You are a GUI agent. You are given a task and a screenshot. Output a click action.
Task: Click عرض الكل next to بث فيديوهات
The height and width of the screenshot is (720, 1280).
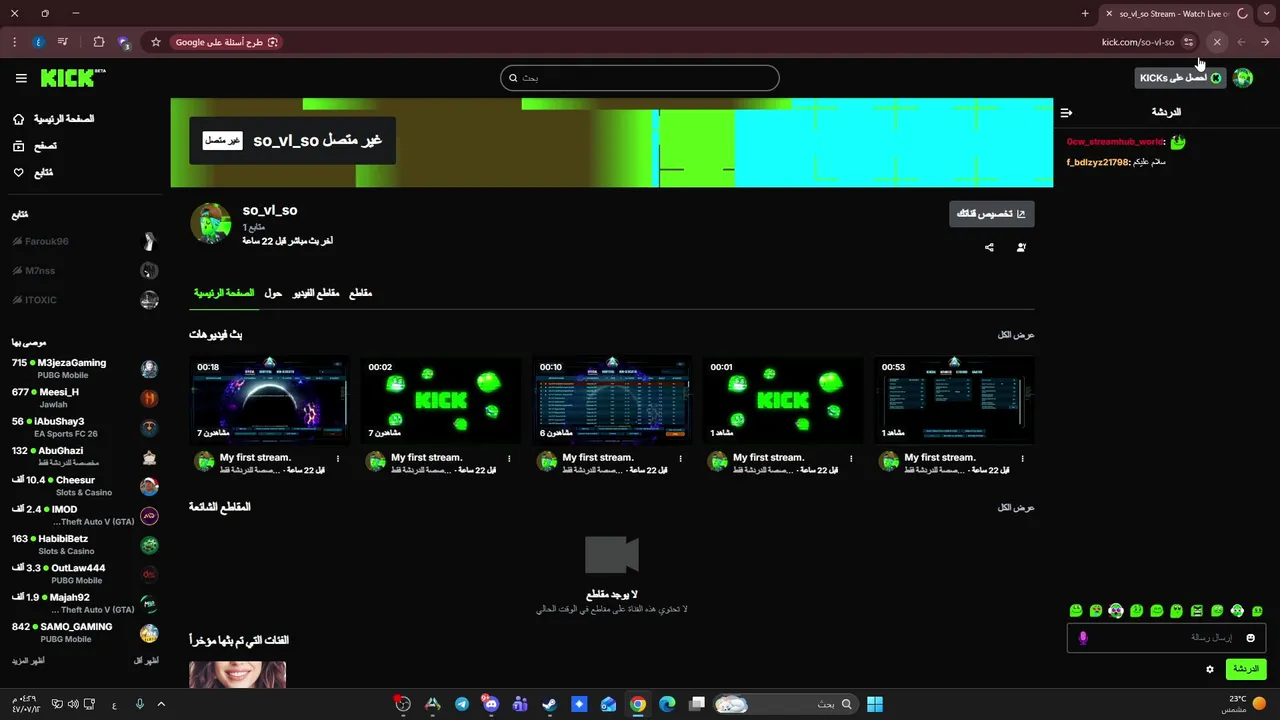click(1016, 335)
